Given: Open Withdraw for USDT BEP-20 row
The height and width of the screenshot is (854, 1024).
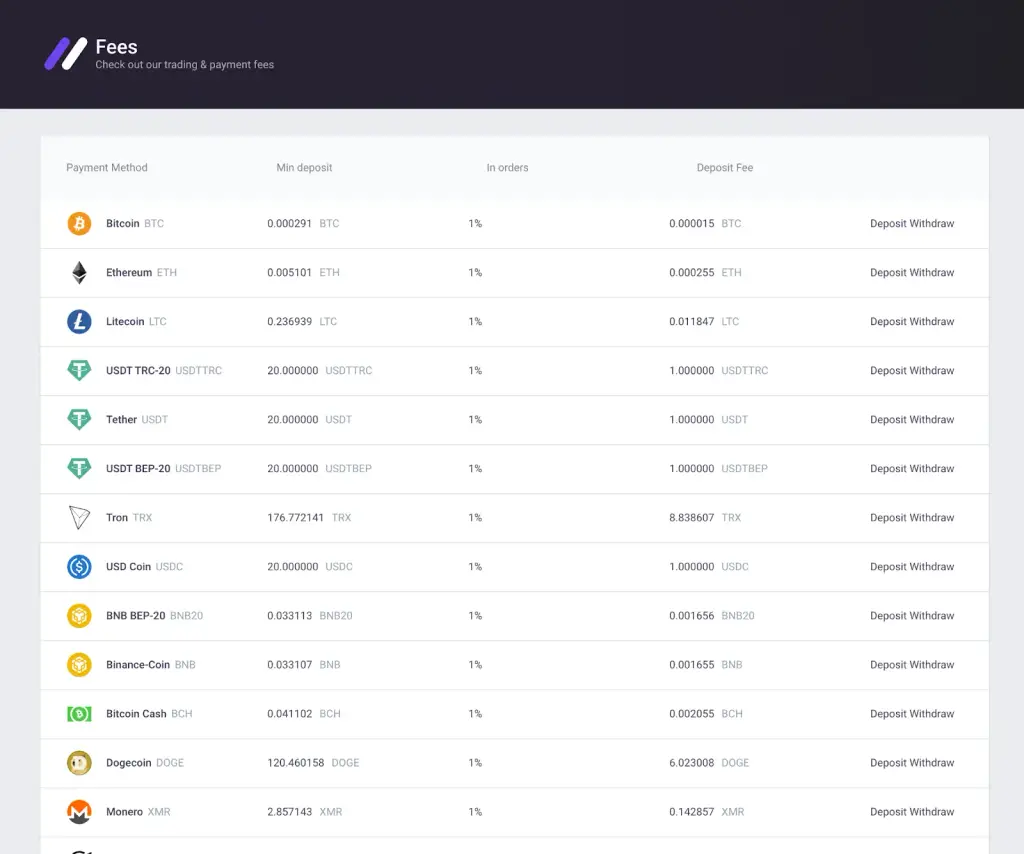Looking at the screenshot, I should click(x=931, y=468).
